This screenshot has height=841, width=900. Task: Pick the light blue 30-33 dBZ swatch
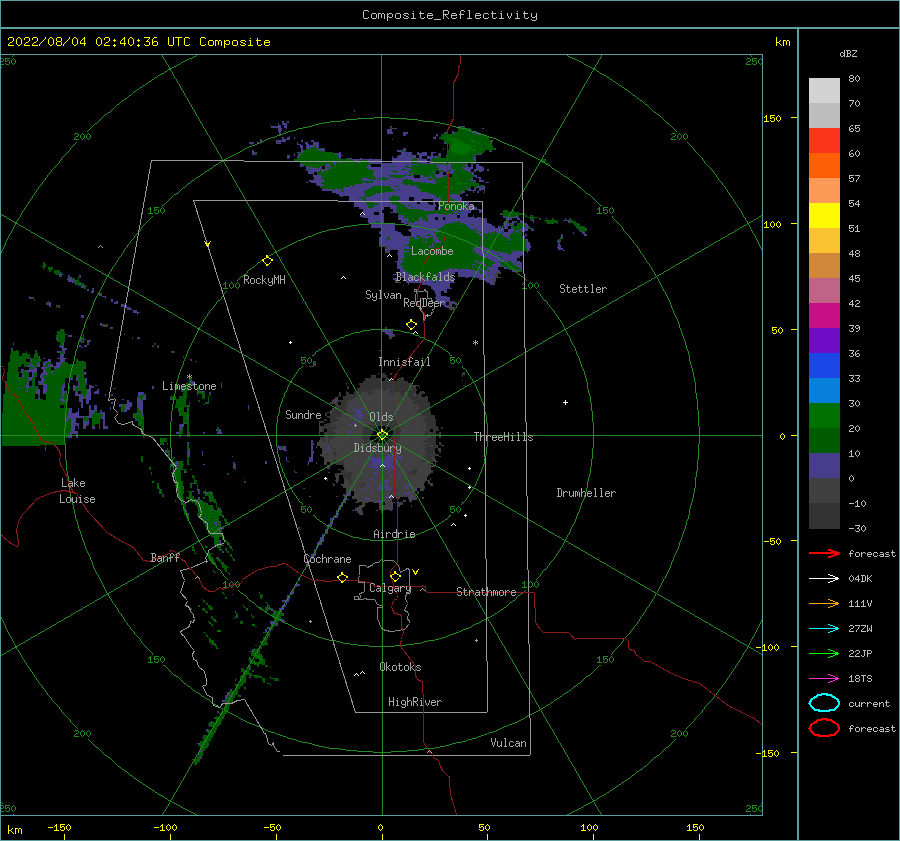point(824,391)
